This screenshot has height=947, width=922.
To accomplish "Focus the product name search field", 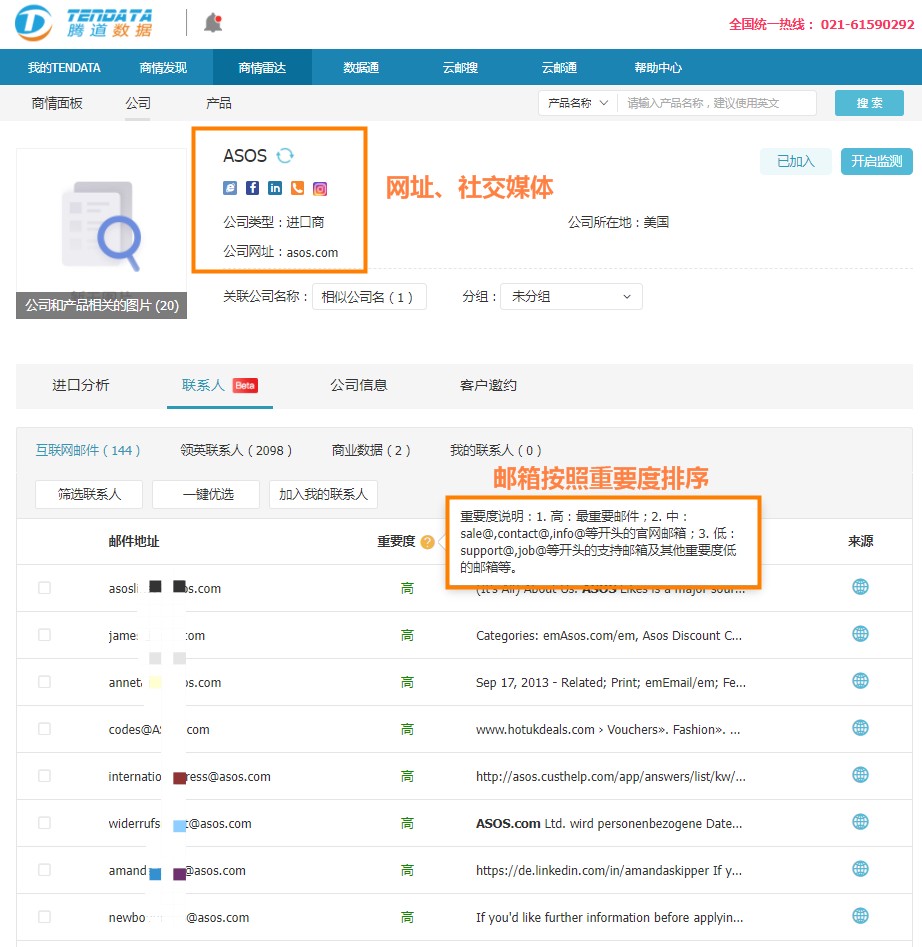I will coord(717,103).
